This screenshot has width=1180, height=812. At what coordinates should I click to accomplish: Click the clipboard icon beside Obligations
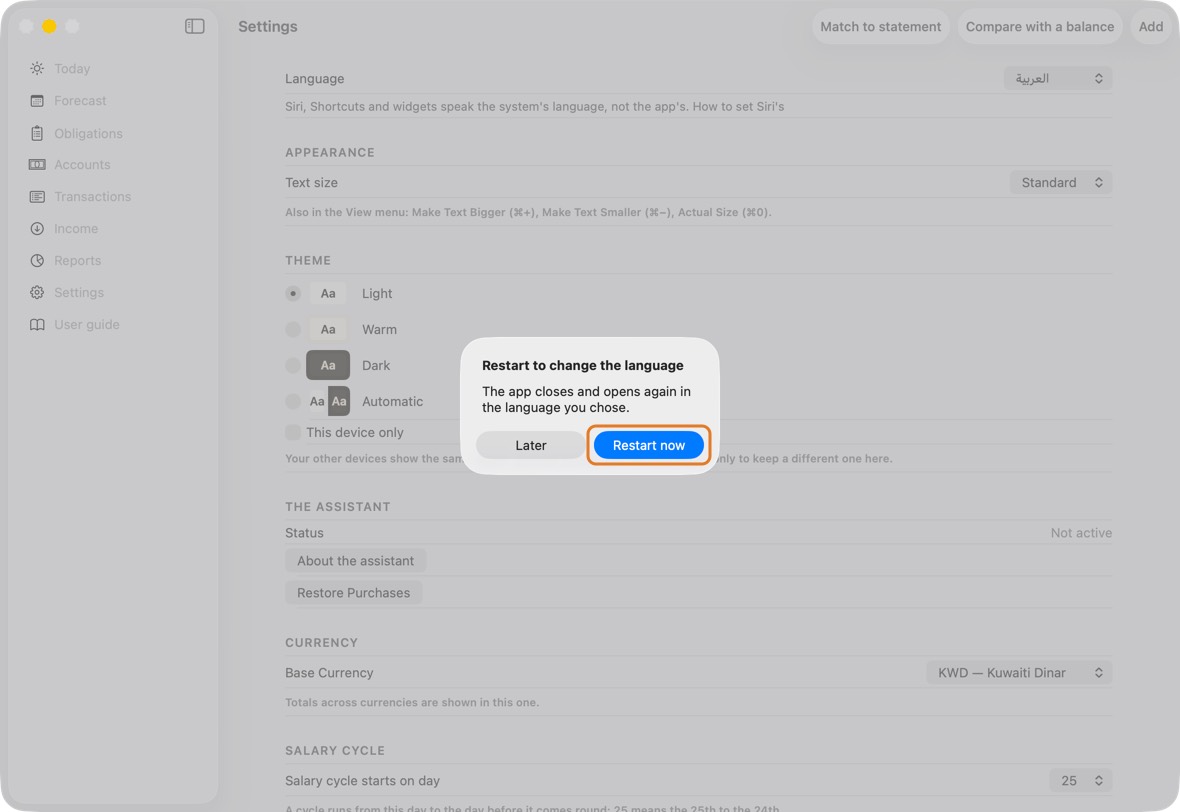(x=37, y=133)
